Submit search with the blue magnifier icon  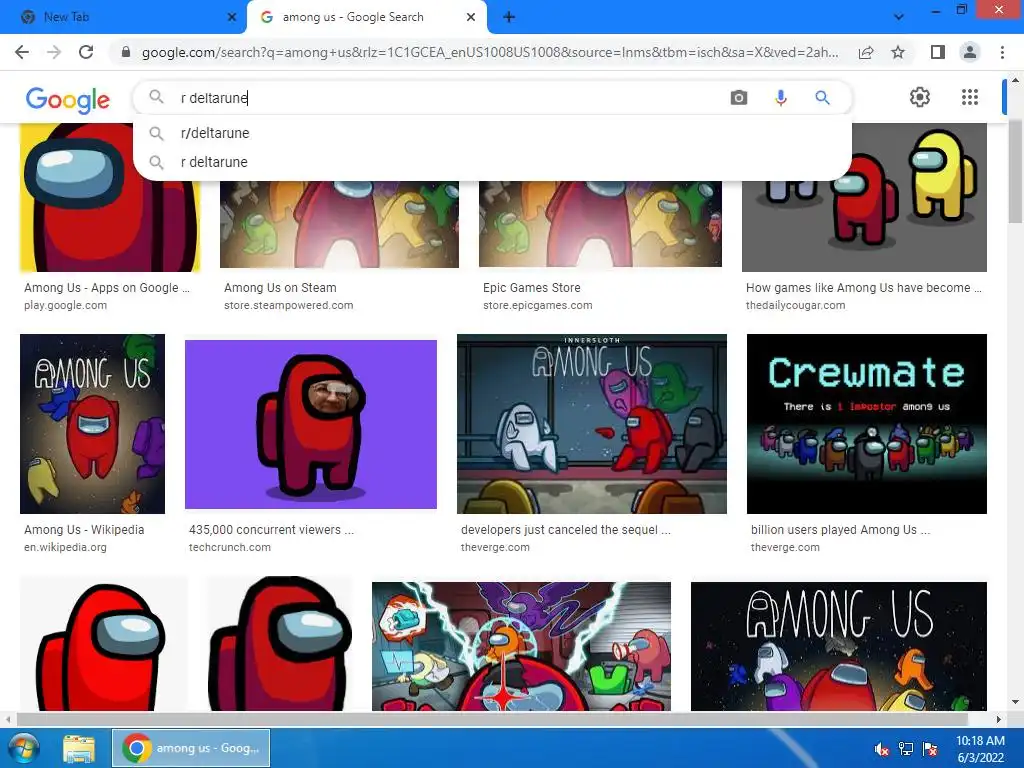822,98
